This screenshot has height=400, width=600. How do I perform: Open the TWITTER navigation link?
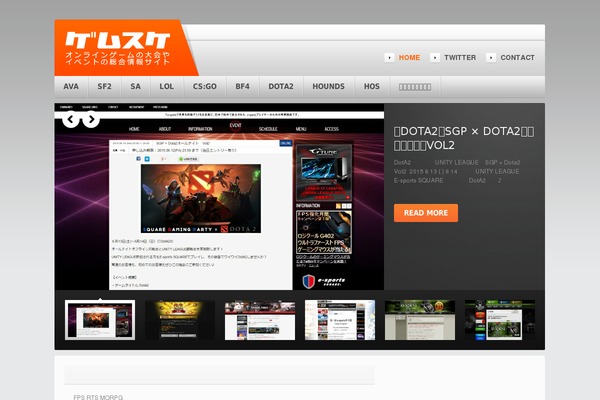click(x=460, y=57)
